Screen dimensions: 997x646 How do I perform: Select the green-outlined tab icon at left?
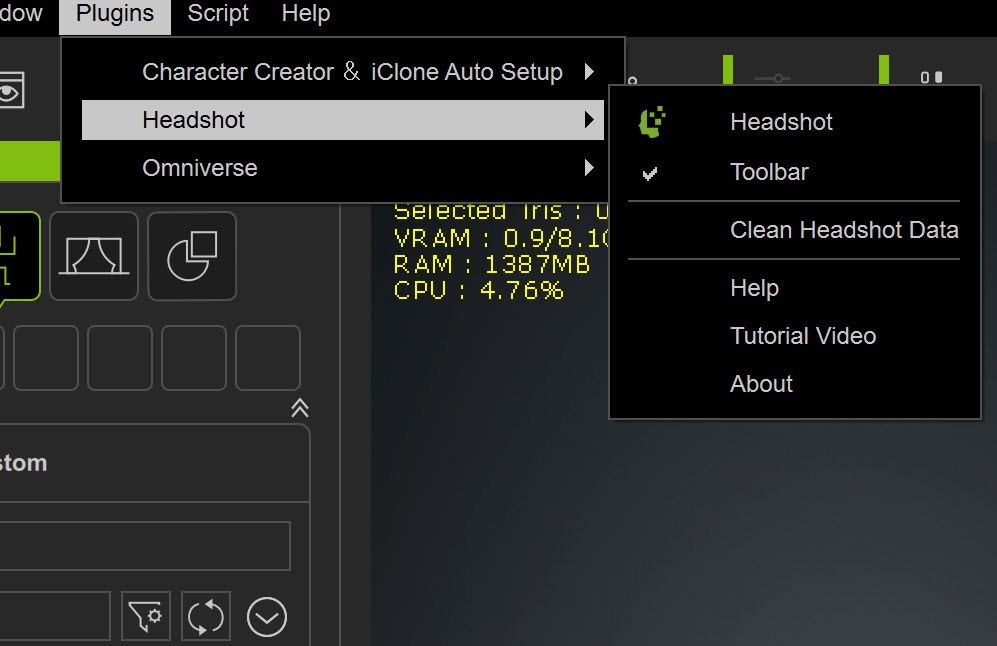coord(18,256)
